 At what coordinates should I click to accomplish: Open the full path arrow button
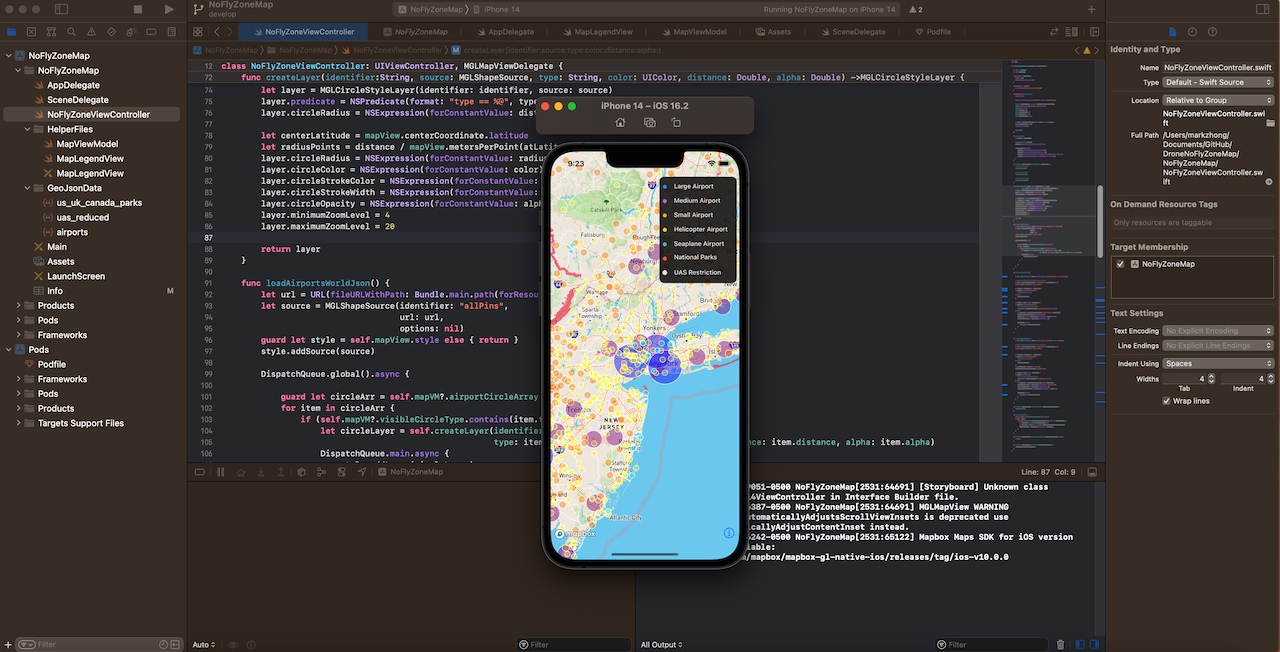click(x=1269, y=181)
